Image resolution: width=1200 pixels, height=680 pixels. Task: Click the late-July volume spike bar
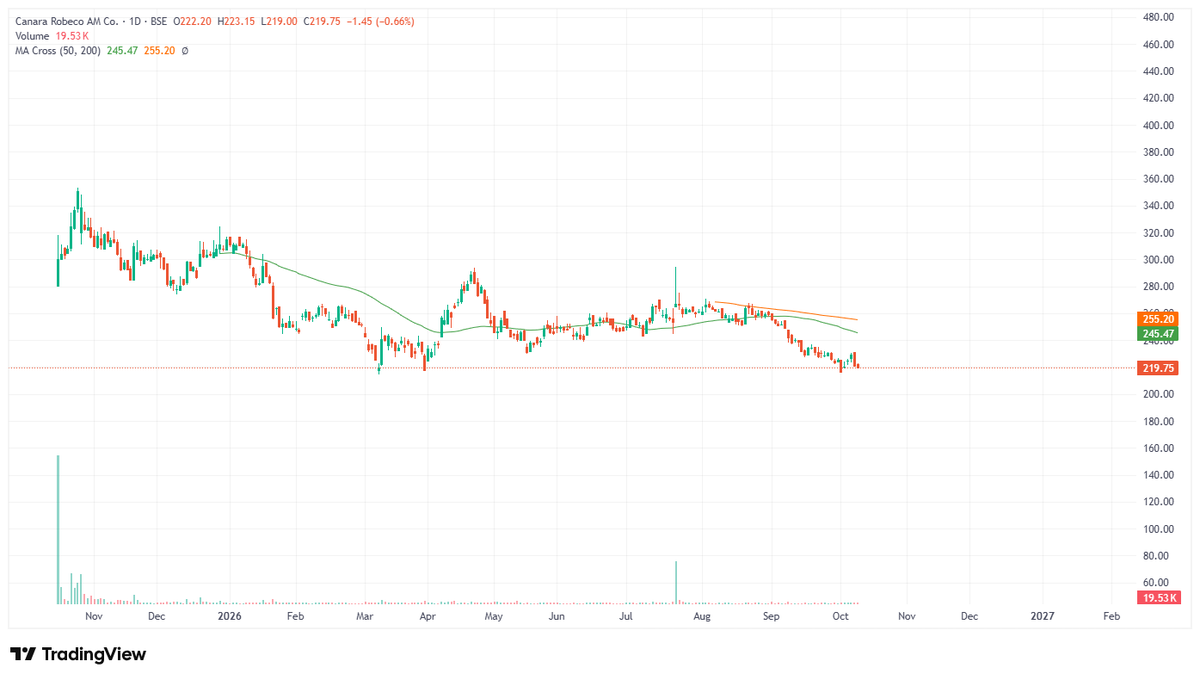(x=676, y=583)
